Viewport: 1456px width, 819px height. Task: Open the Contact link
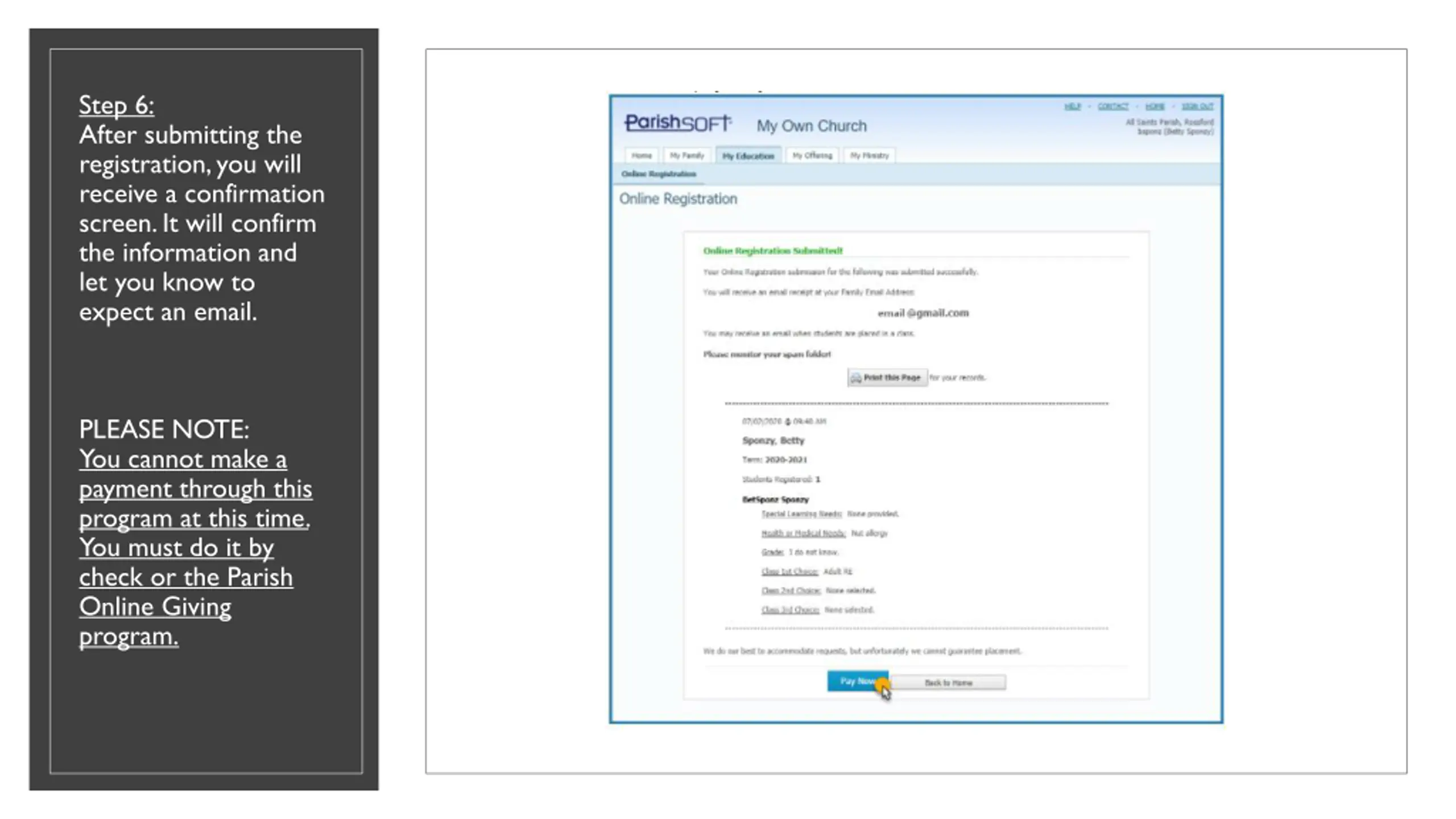[1112, 106]
